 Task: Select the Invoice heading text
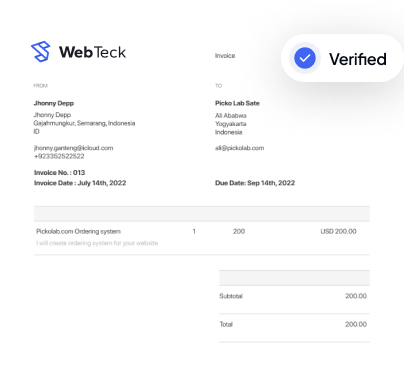click(x=225, y=56)
